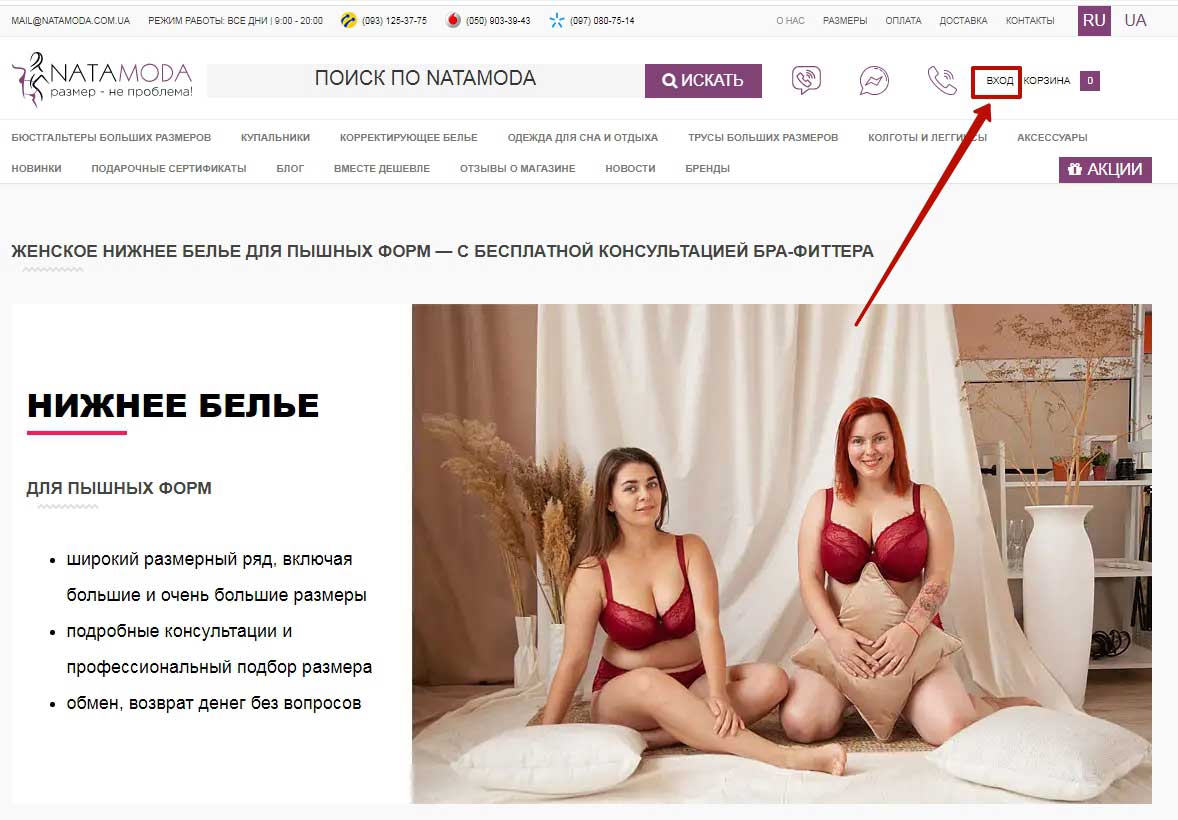Click the phone callback icon
This screenshot has width=1178, height=820.
[941, 80]
